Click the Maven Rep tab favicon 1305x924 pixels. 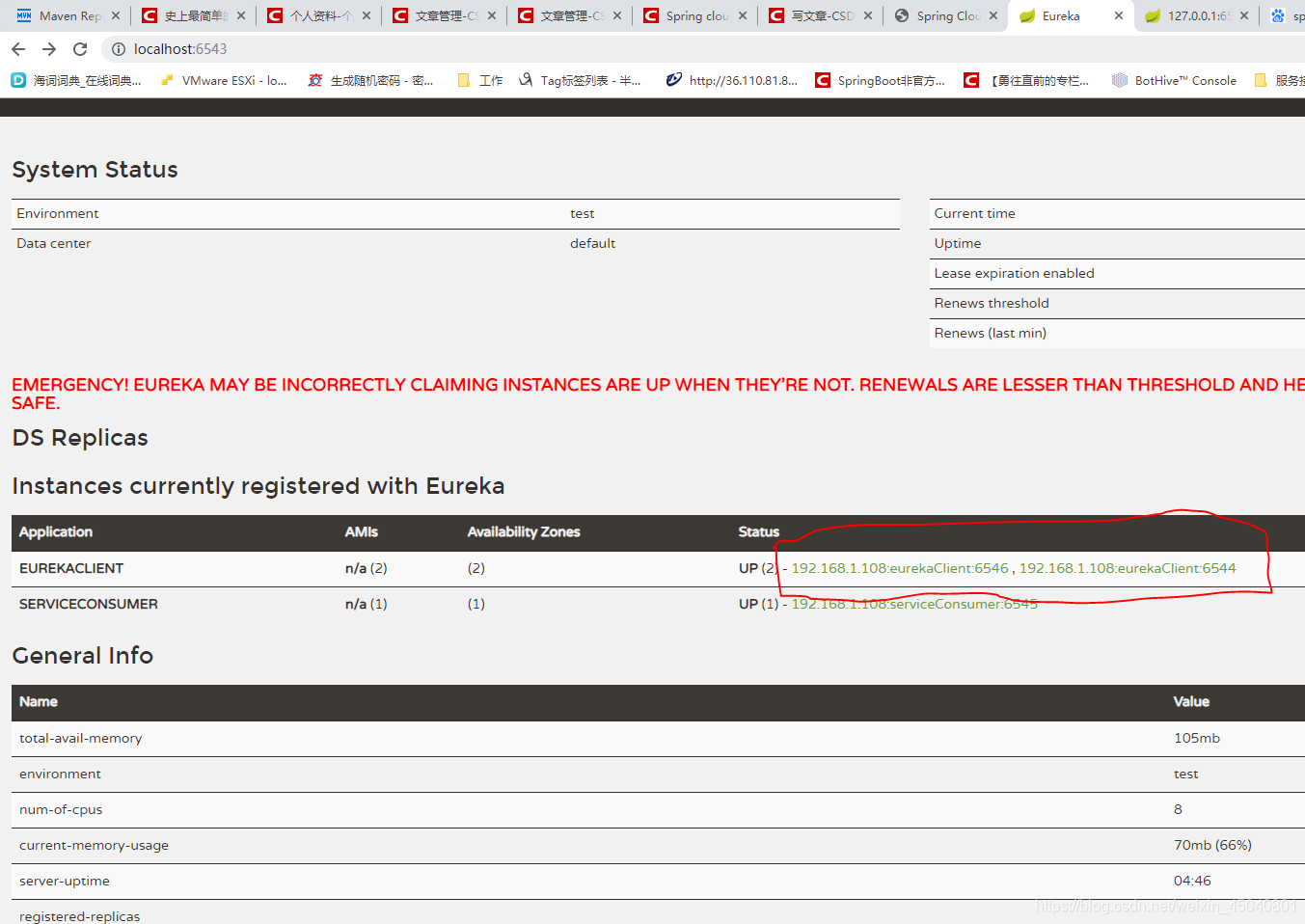pos(24,16)
